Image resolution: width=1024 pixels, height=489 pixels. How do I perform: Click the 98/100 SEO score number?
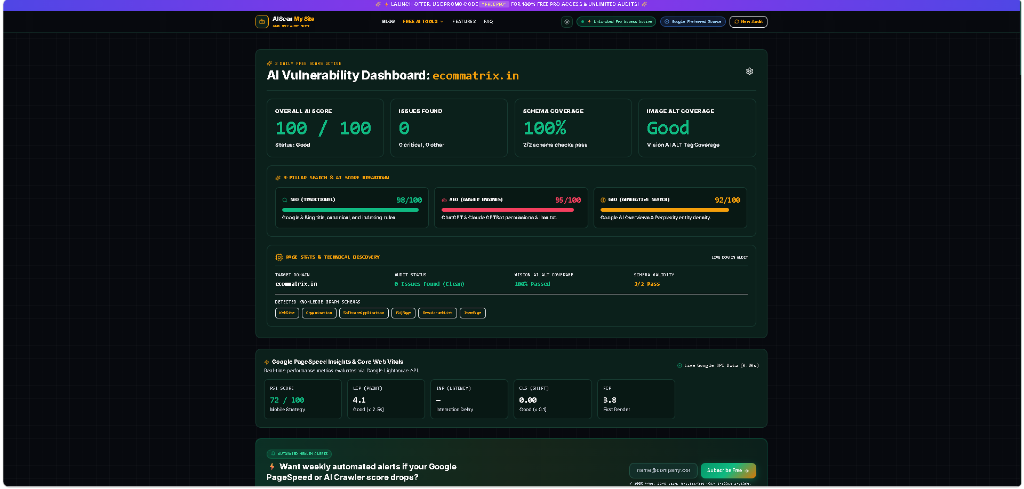(x=409, y=200)
